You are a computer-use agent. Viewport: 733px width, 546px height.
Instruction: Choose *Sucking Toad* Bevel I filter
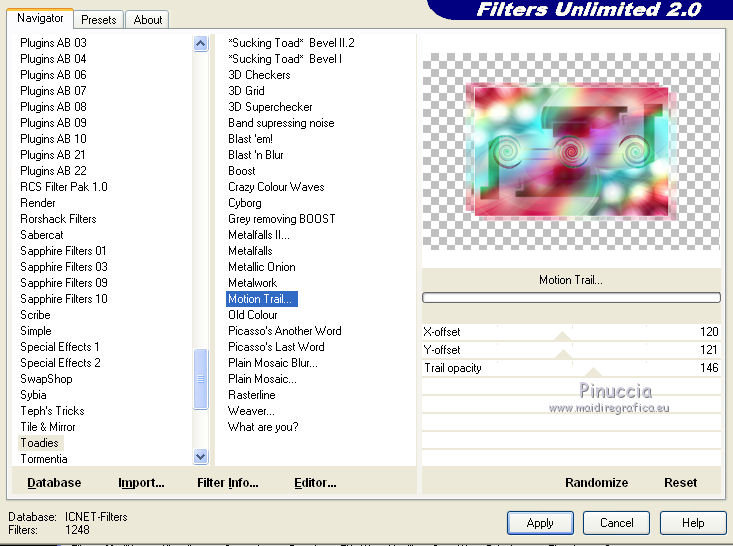tap(285, 59)
